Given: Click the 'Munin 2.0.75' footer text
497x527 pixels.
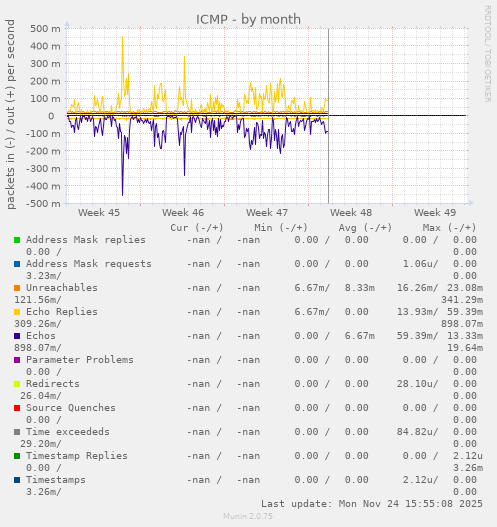Looking at the screenshot, I should [248, 516].
